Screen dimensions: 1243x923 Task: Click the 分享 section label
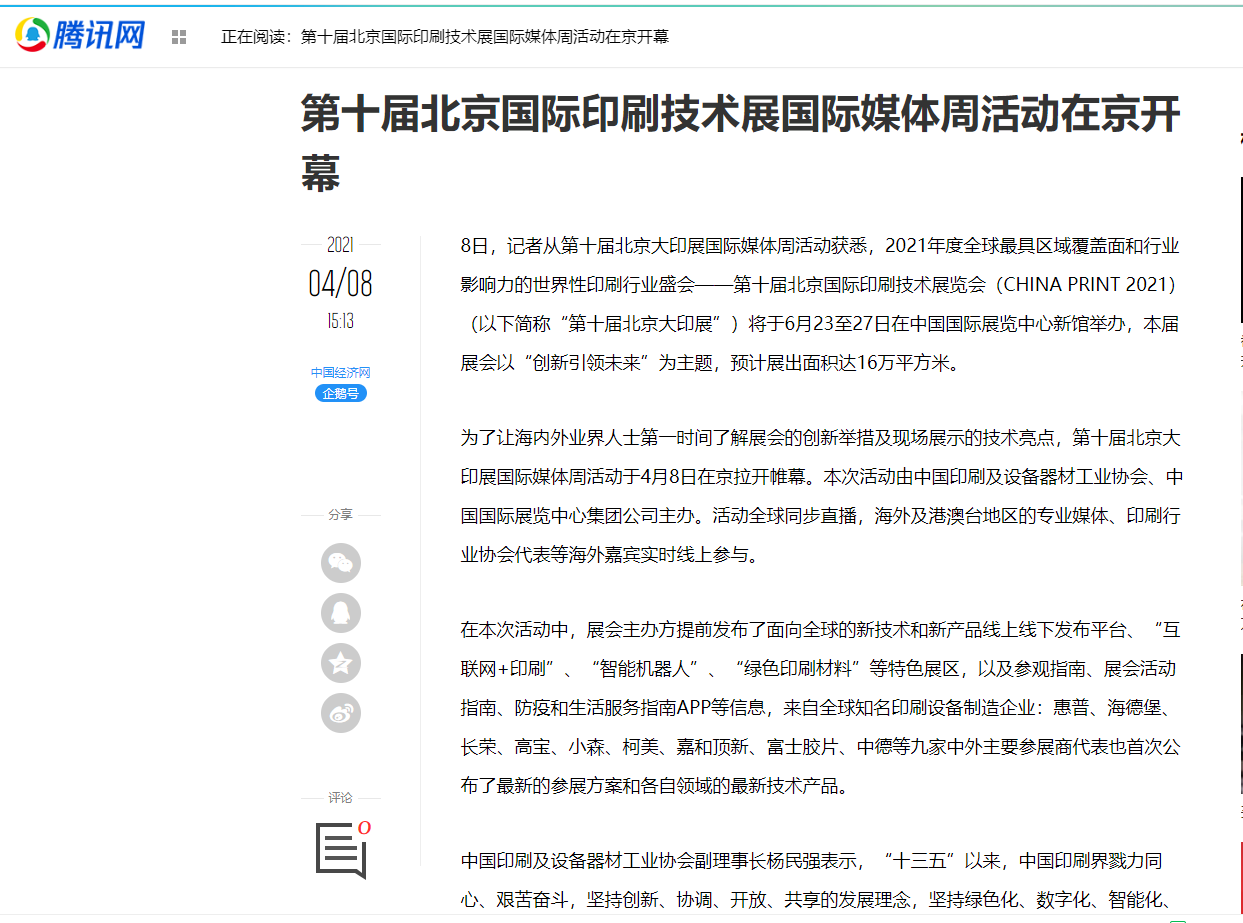click(x=341, y=515)
